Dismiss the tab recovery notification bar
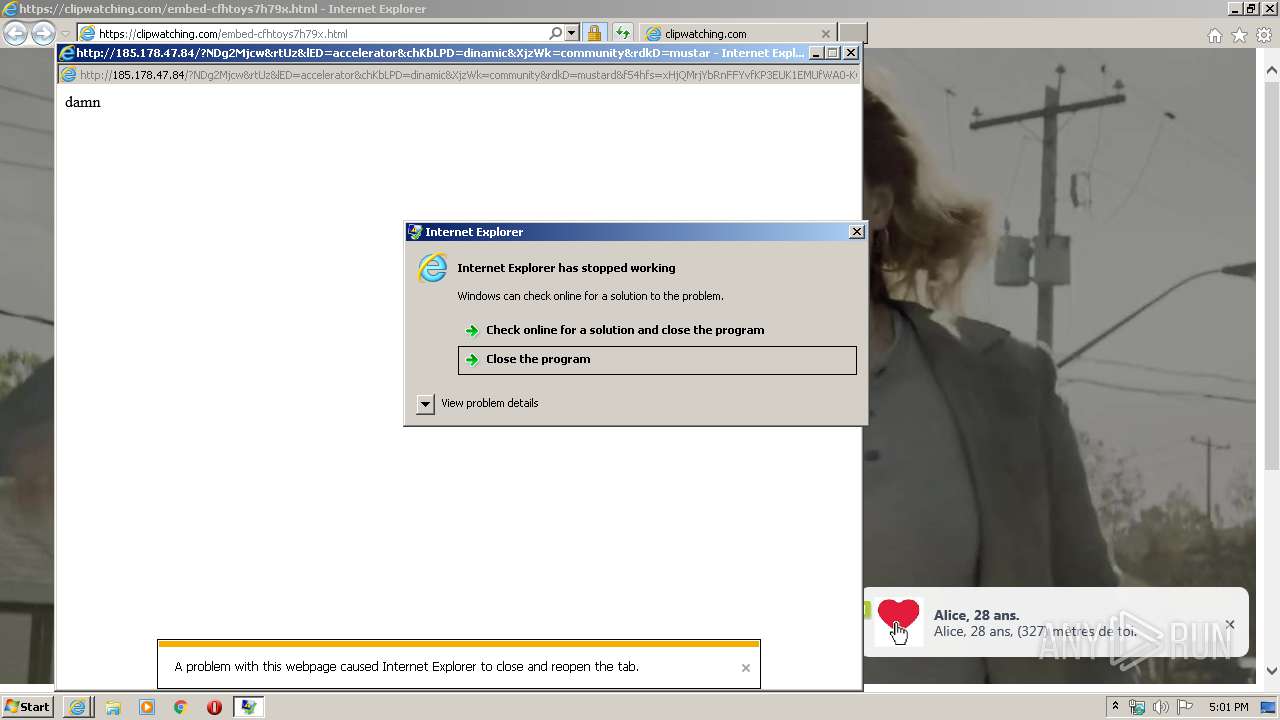The width and height of the screenshot is (1280, 720). pyautogui.click(x=745, y=668)
